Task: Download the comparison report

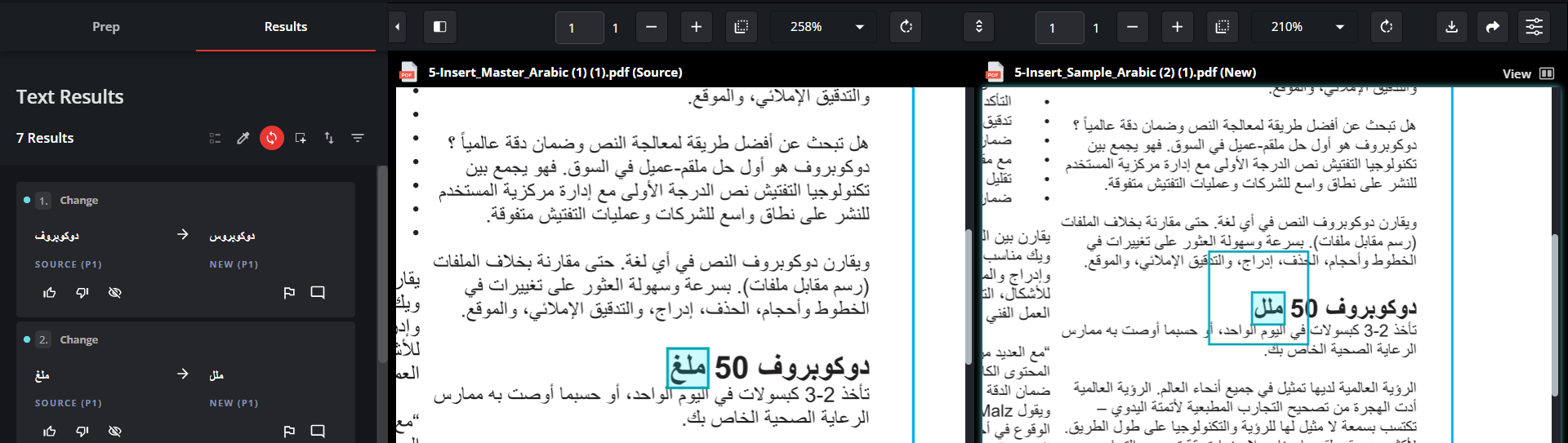Action: tap(1451, 27)
